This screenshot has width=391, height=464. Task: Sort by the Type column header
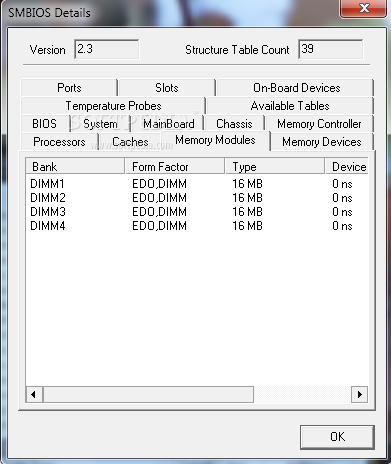pos(275,166)
